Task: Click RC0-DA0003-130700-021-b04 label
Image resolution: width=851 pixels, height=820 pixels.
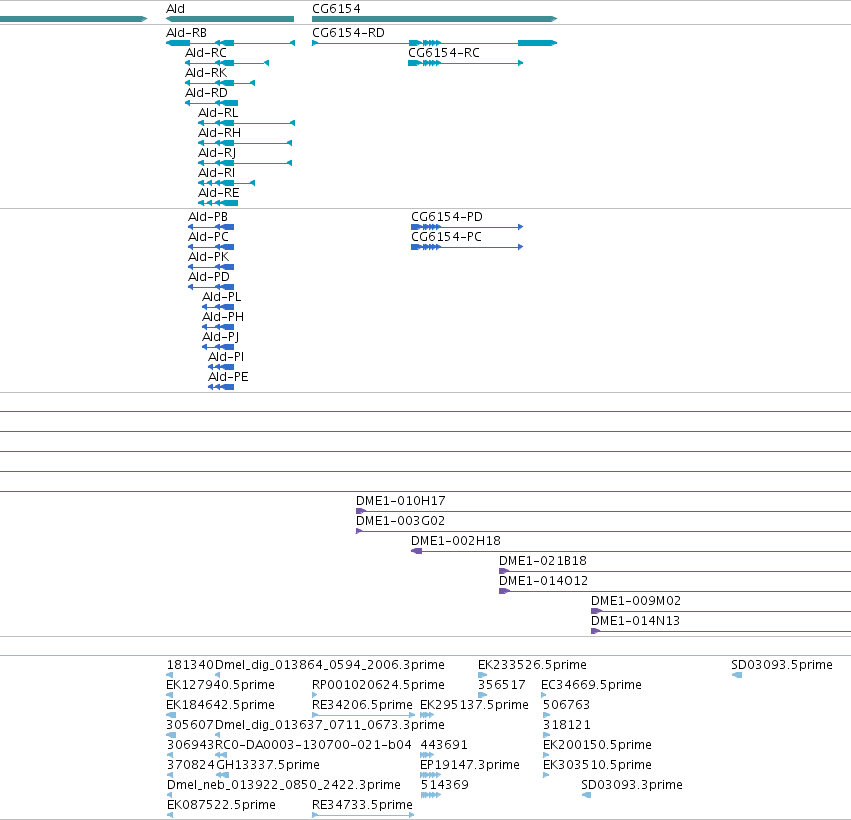Action: click(313, 746)
